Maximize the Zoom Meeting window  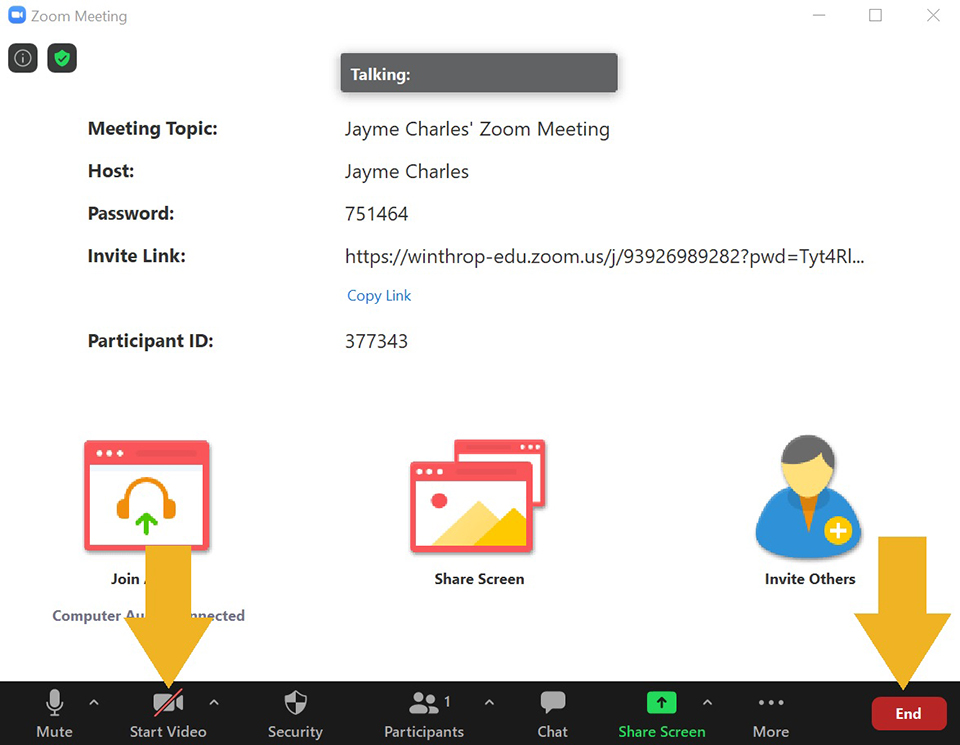pos(876,15)
